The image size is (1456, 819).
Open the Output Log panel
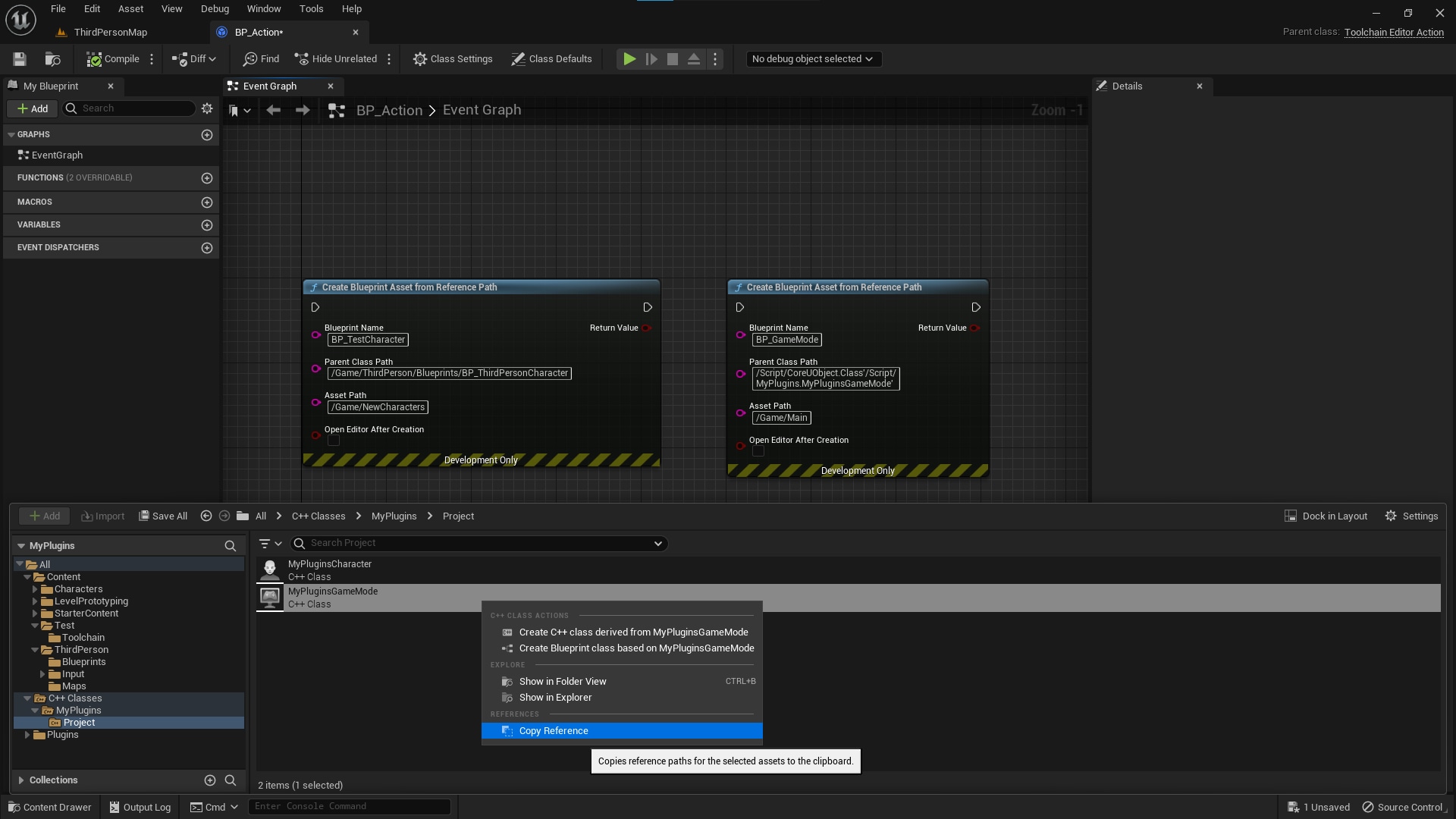(140, 806)
